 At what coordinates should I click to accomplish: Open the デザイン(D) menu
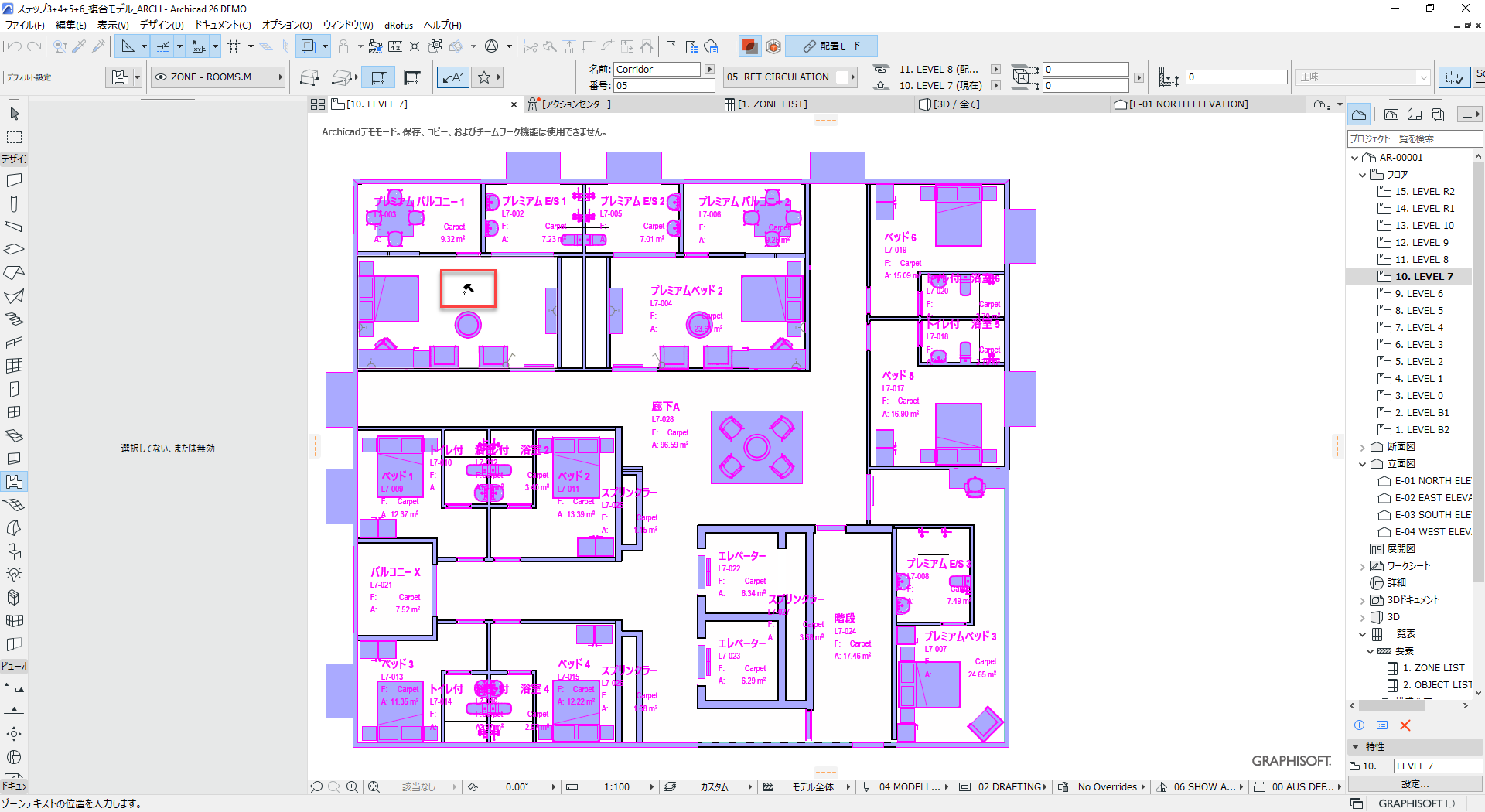[161, 25]
